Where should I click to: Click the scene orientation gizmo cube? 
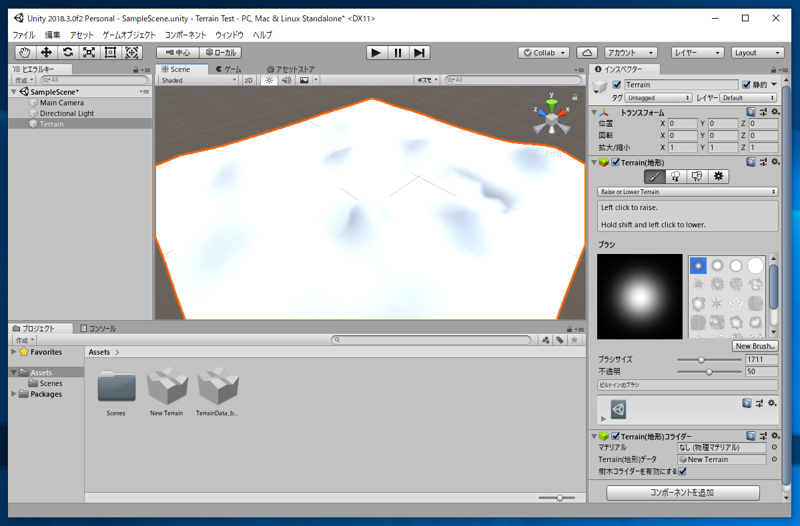pyautogui.click(x=552, y=118)
